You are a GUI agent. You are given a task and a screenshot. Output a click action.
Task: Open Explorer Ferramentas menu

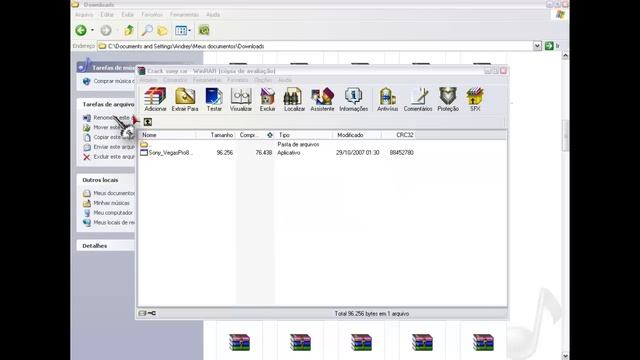coord(184,15)
